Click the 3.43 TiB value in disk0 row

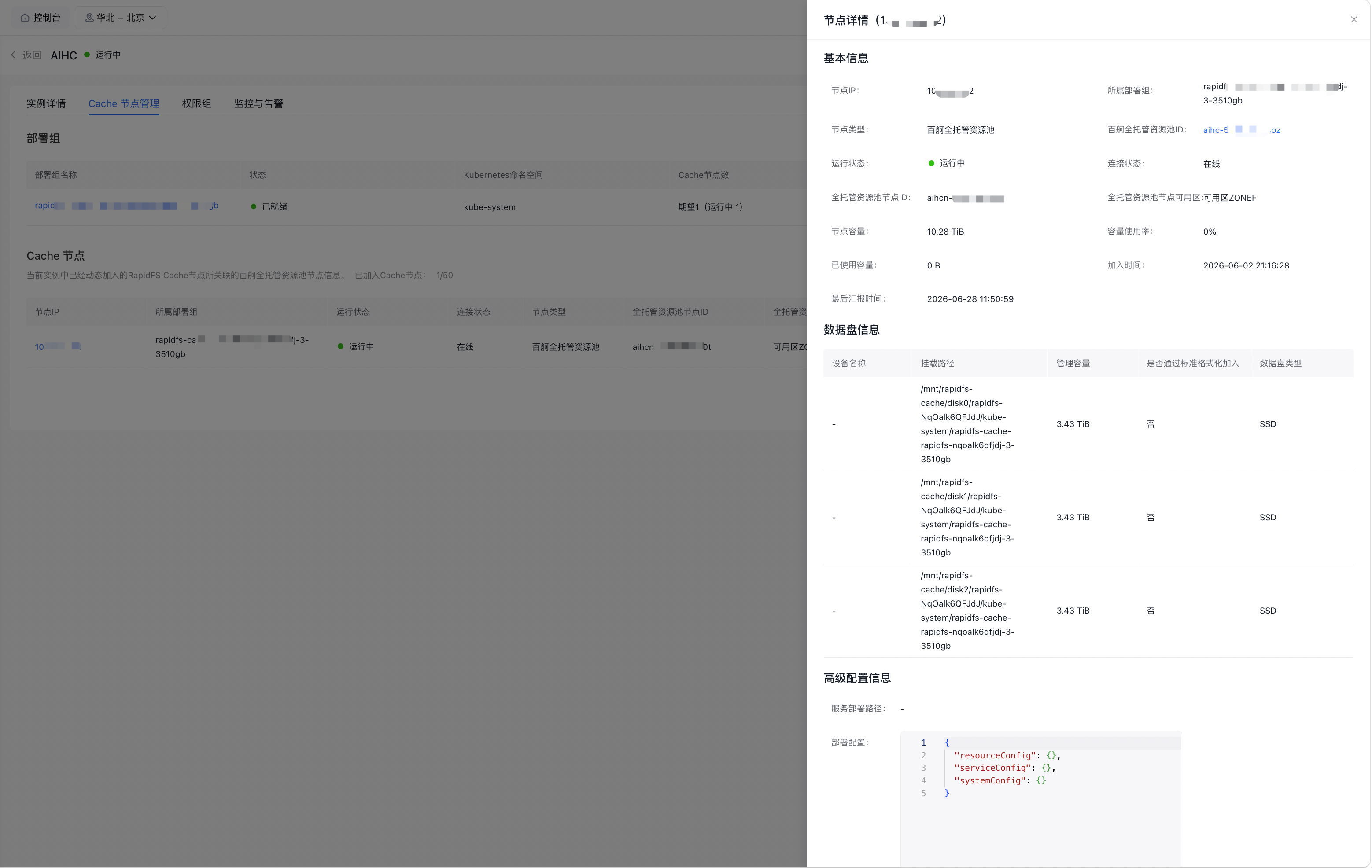point(1073,424)
